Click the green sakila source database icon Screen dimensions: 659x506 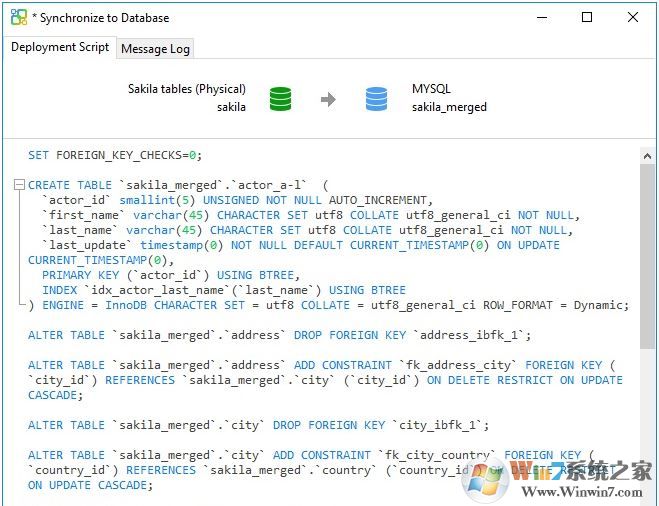tap(280, 99)
